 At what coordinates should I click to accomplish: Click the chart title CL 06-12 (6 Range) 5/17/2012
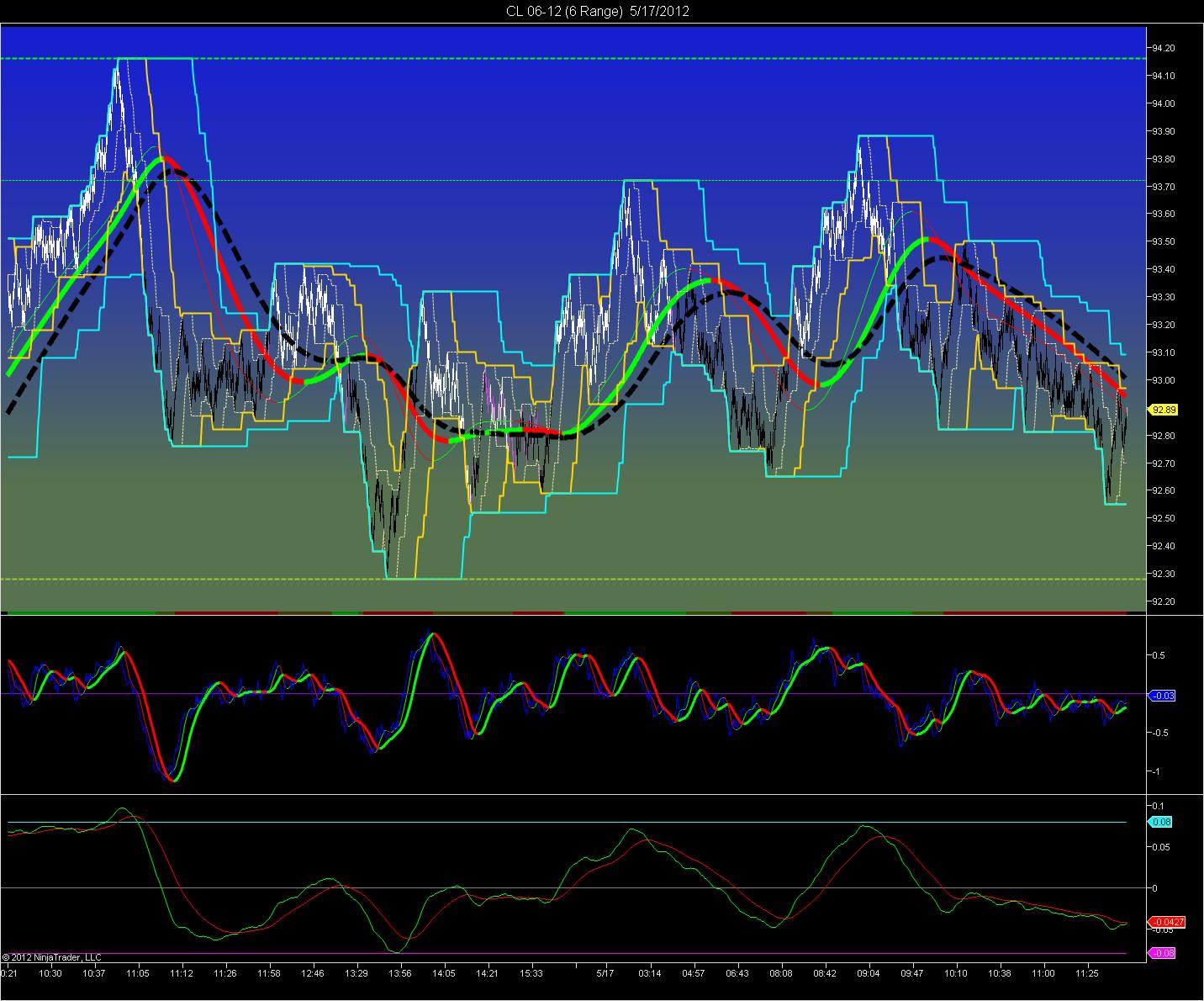pyautogui.click(x=598, y=11)
